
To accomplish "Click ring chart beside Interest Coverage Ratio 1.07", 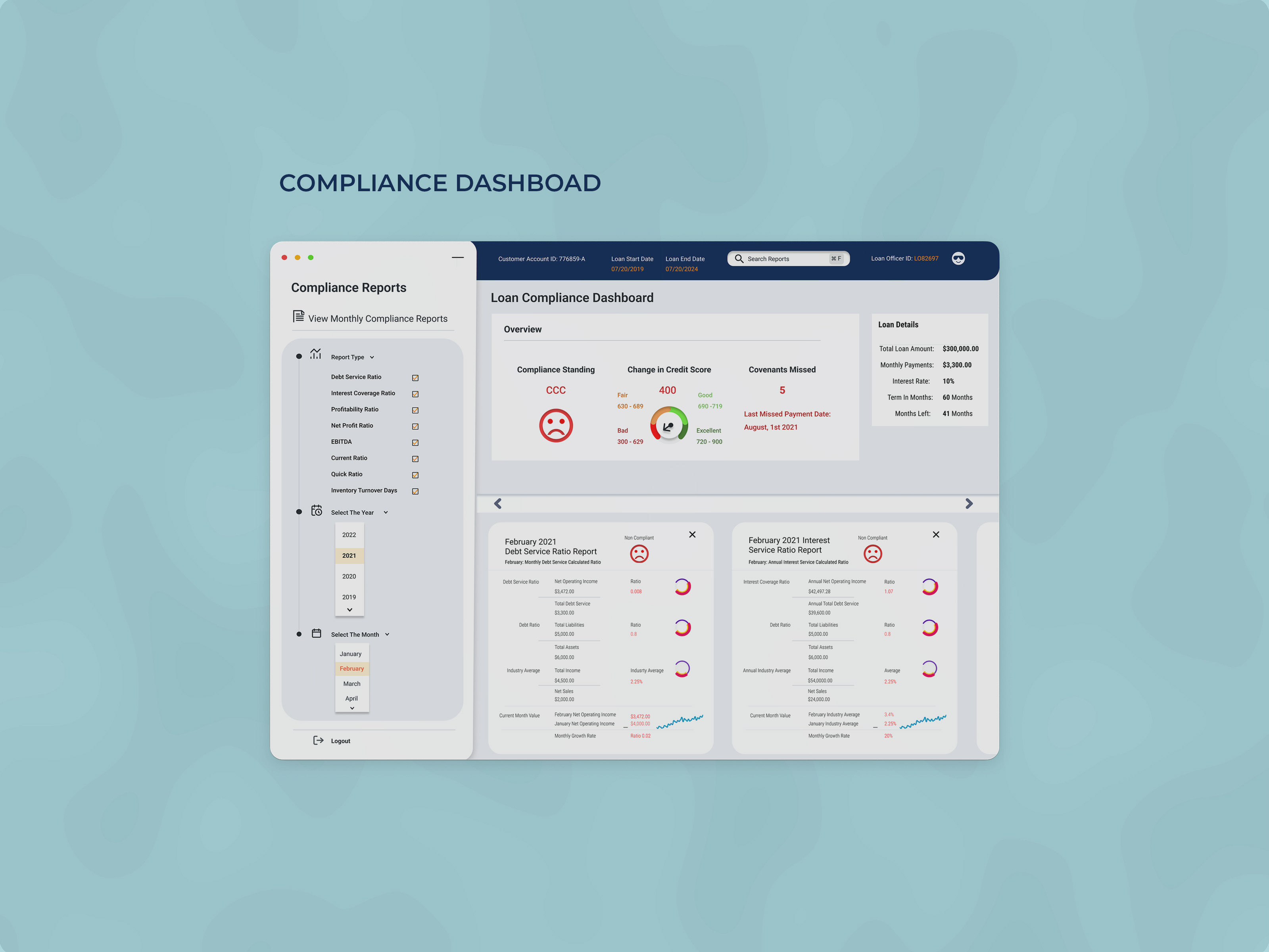I will (929, 587).
